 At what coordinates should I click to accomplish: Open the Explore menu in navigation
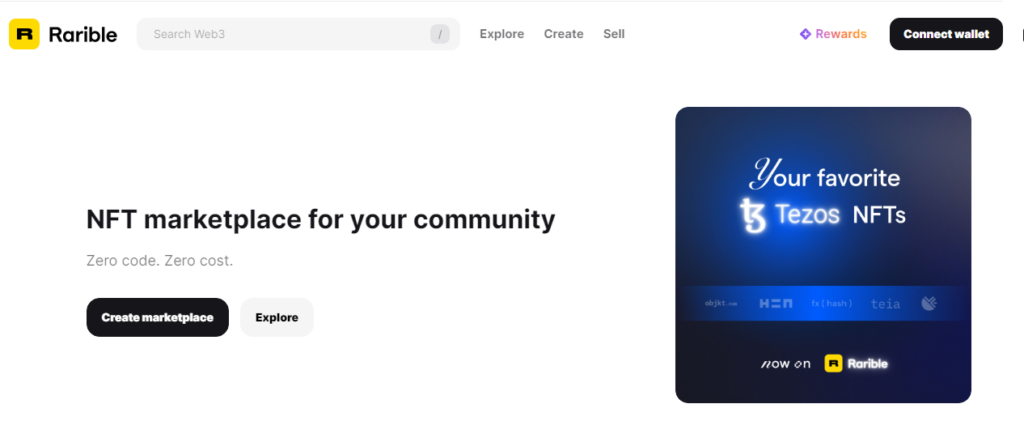502,34
